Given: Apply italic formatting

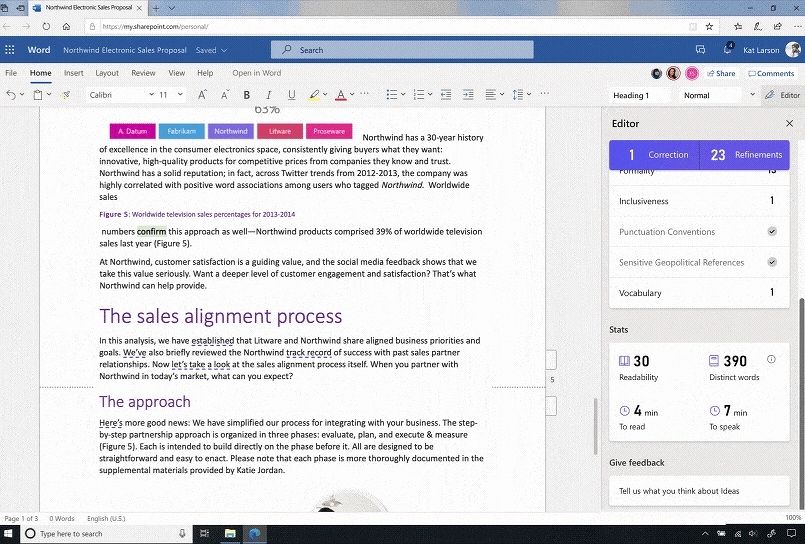Looking at the screenshot, I should pos(269,95).
